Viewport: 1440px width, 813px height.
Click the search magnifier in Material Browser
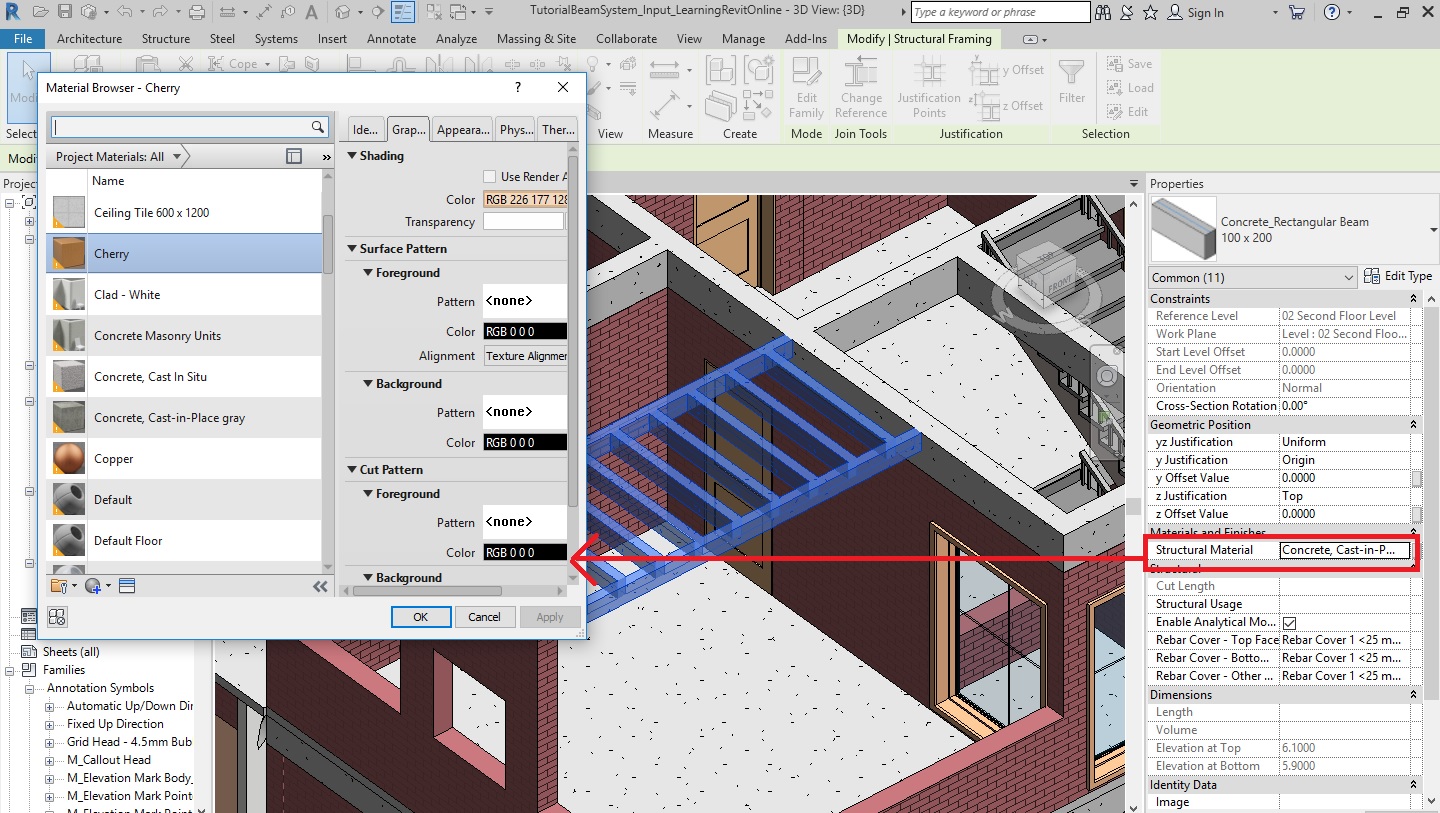pyautogui.click(x=318, y=127)
